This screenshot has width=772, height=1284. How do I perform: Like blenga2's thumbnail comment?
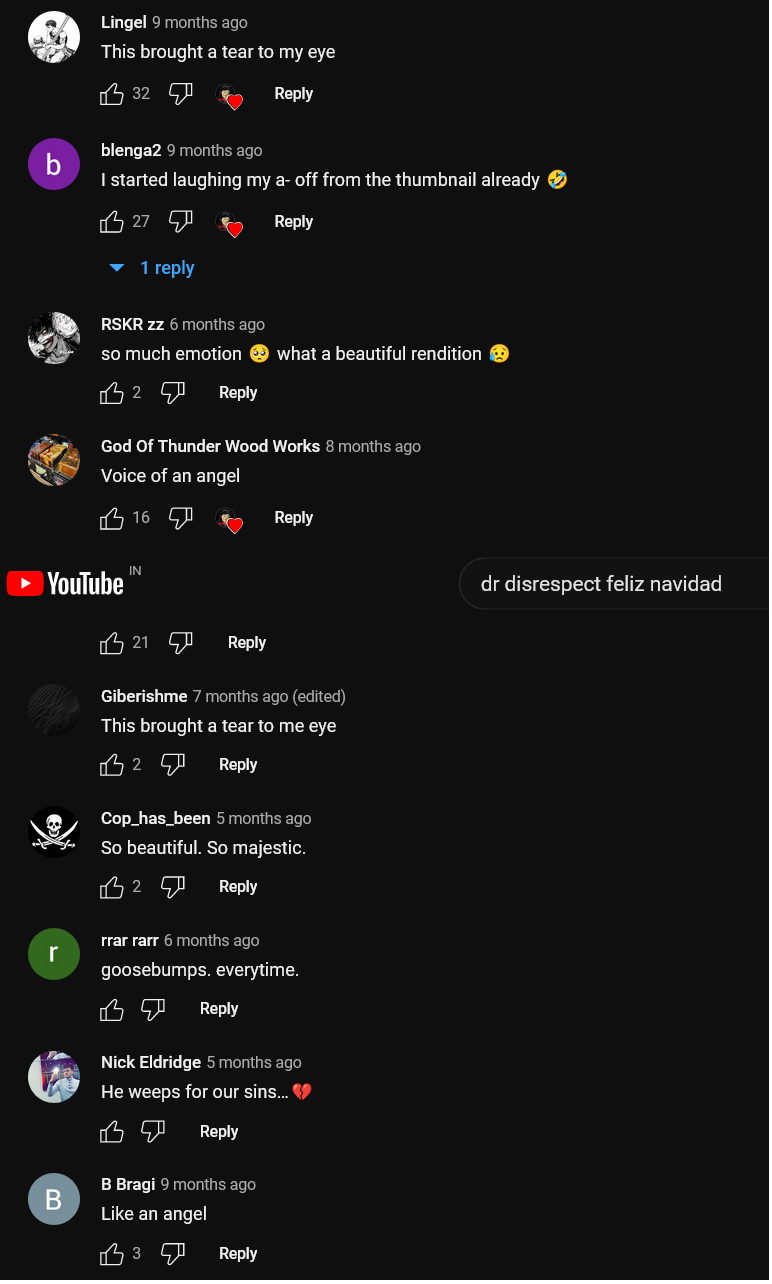(x=112, y=222)
